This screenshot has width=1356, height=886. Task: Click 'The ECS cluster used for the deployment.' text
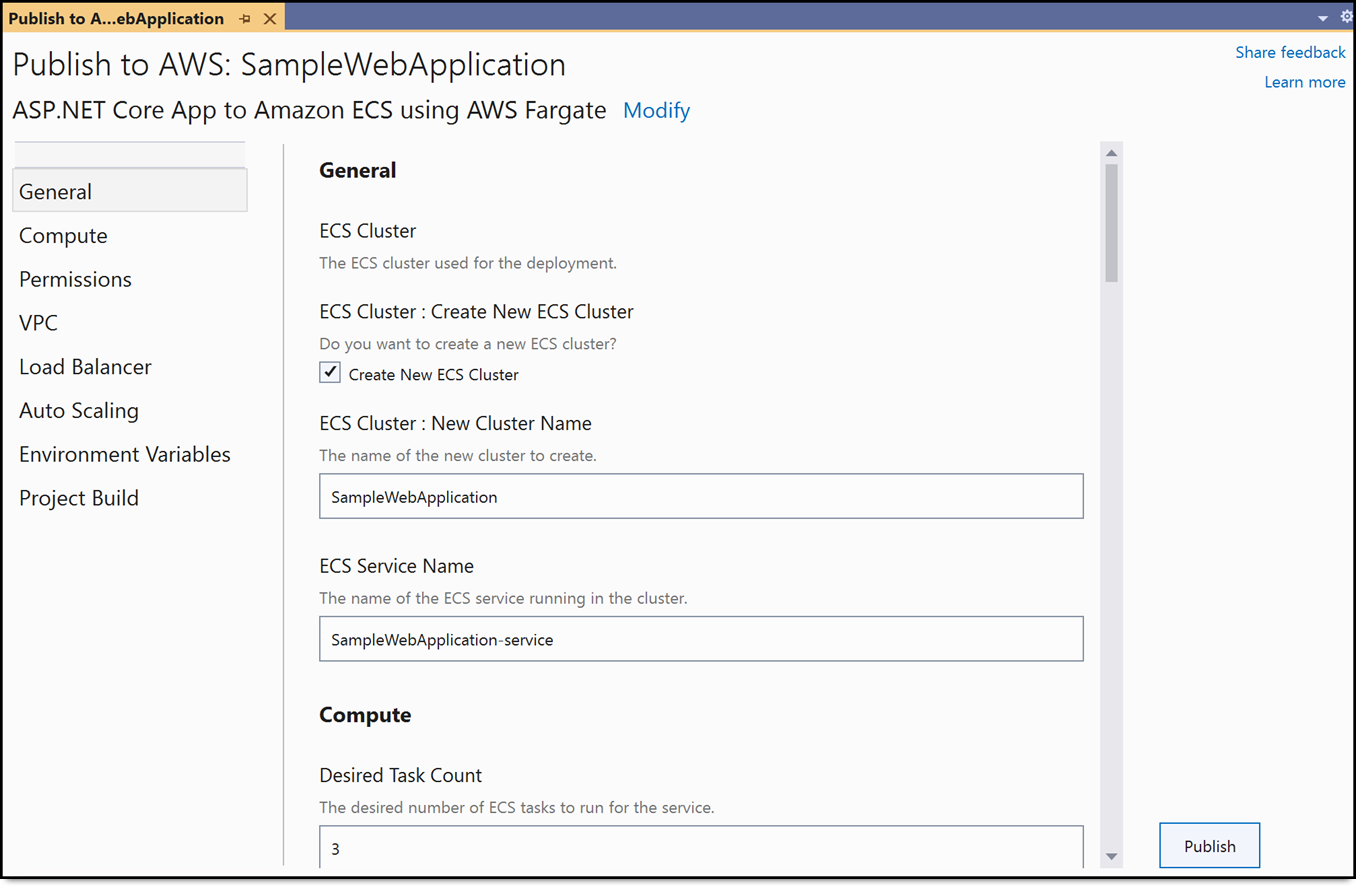point(468,264)
